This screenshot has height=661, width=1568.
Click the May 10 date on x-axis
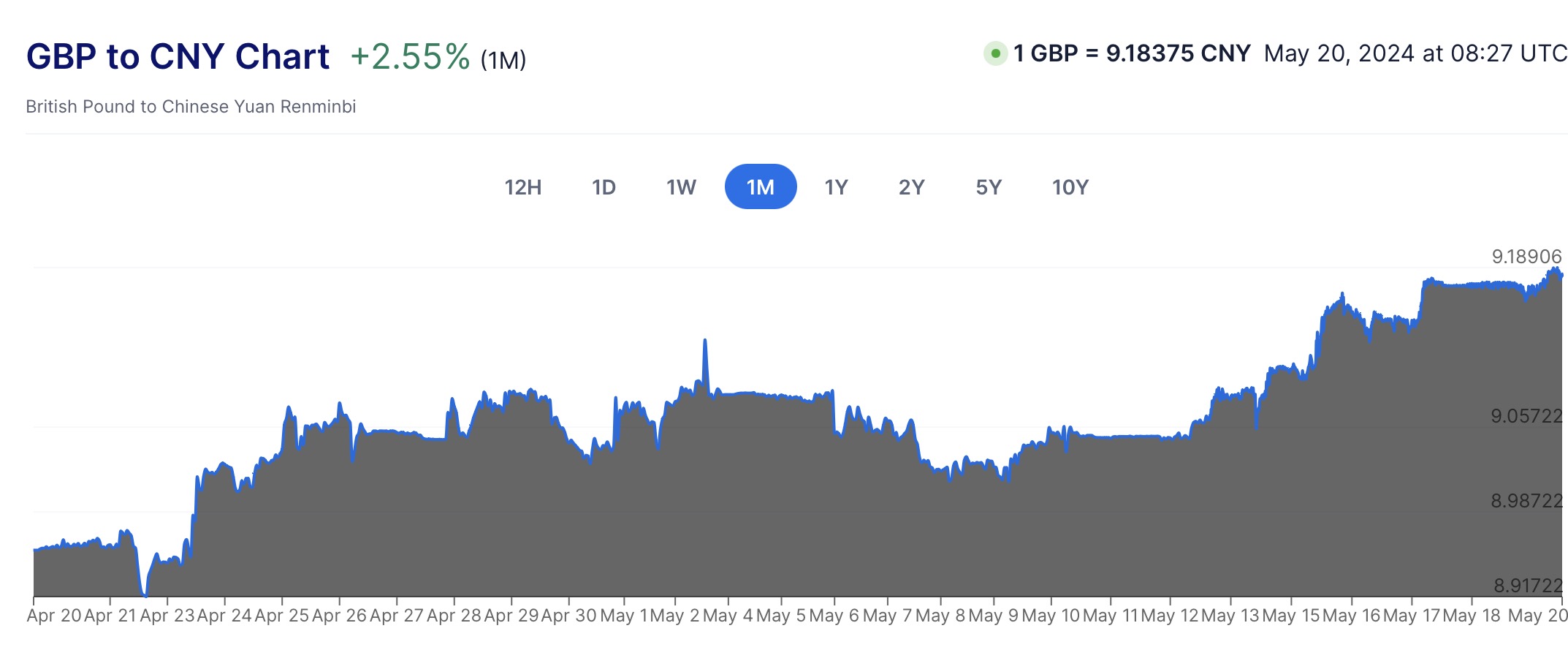[x=1051, y=616]
